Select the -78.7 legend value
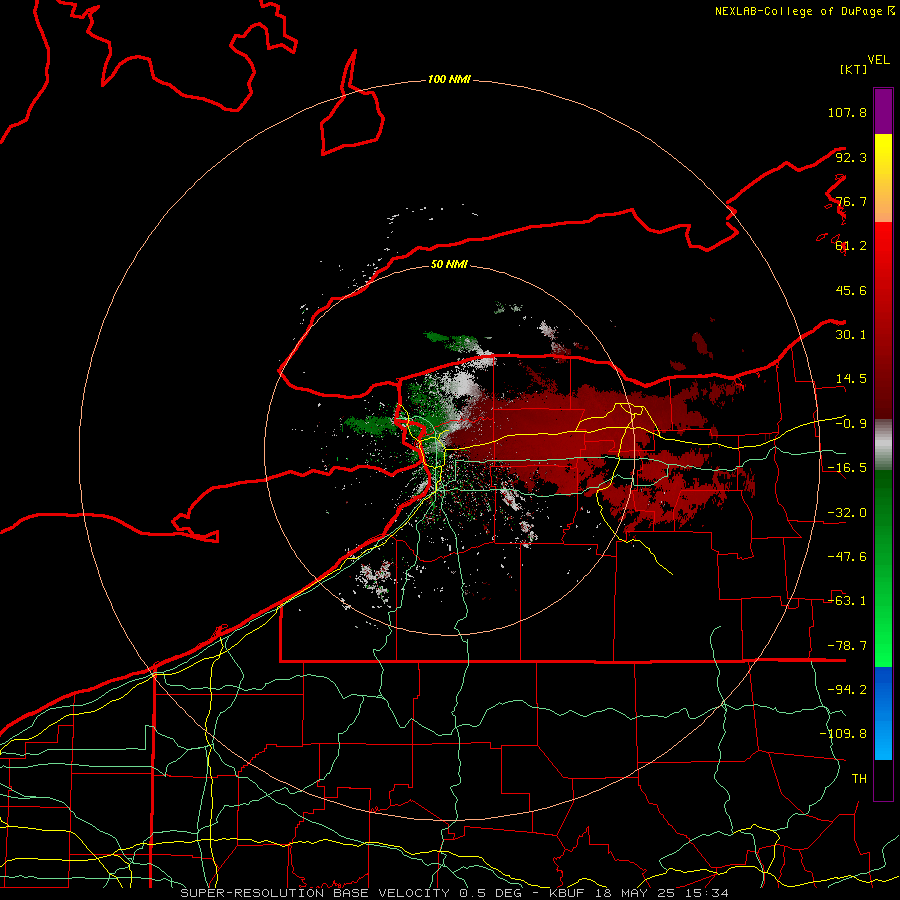The image size is (900, 900). [x=847, y=646]
